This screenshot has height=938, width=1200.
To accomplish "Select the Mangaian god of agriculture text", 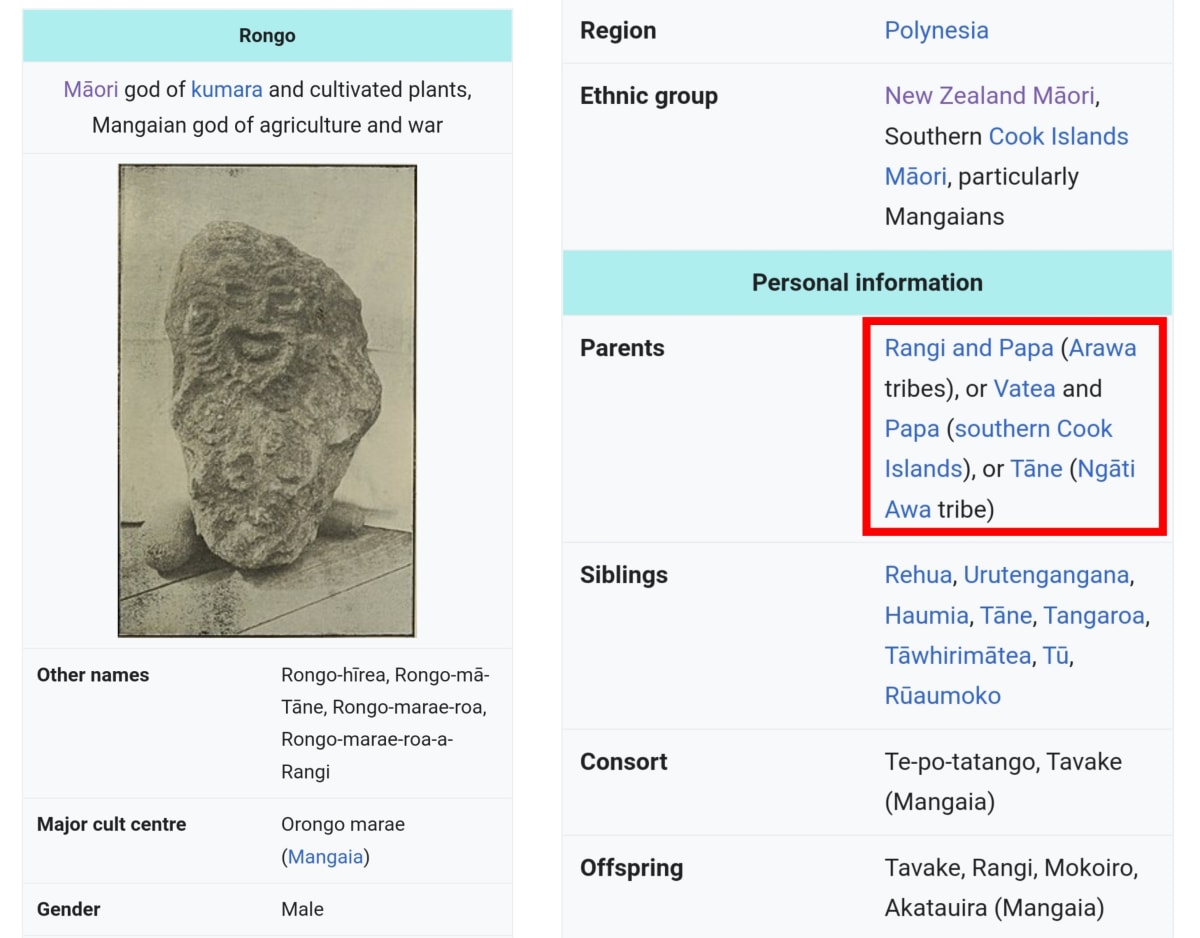I will point(267,126).
